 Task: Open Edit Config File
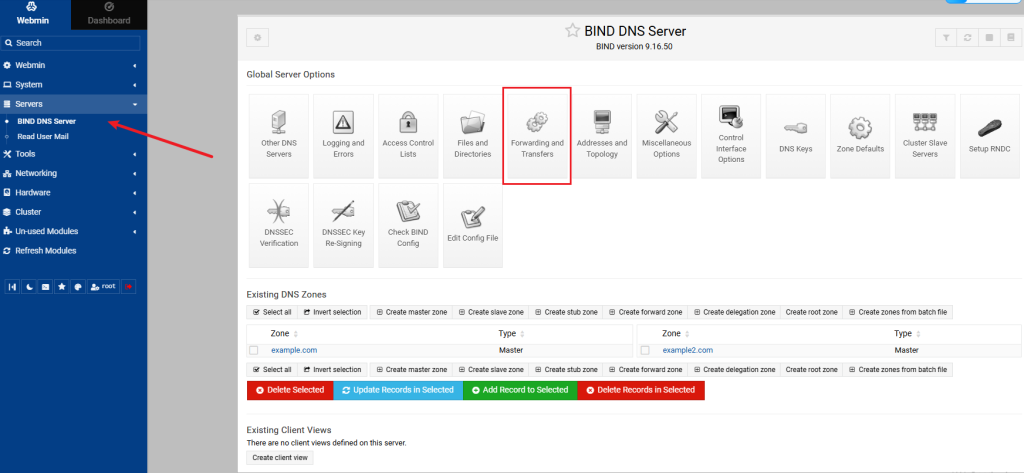point(473,225)
